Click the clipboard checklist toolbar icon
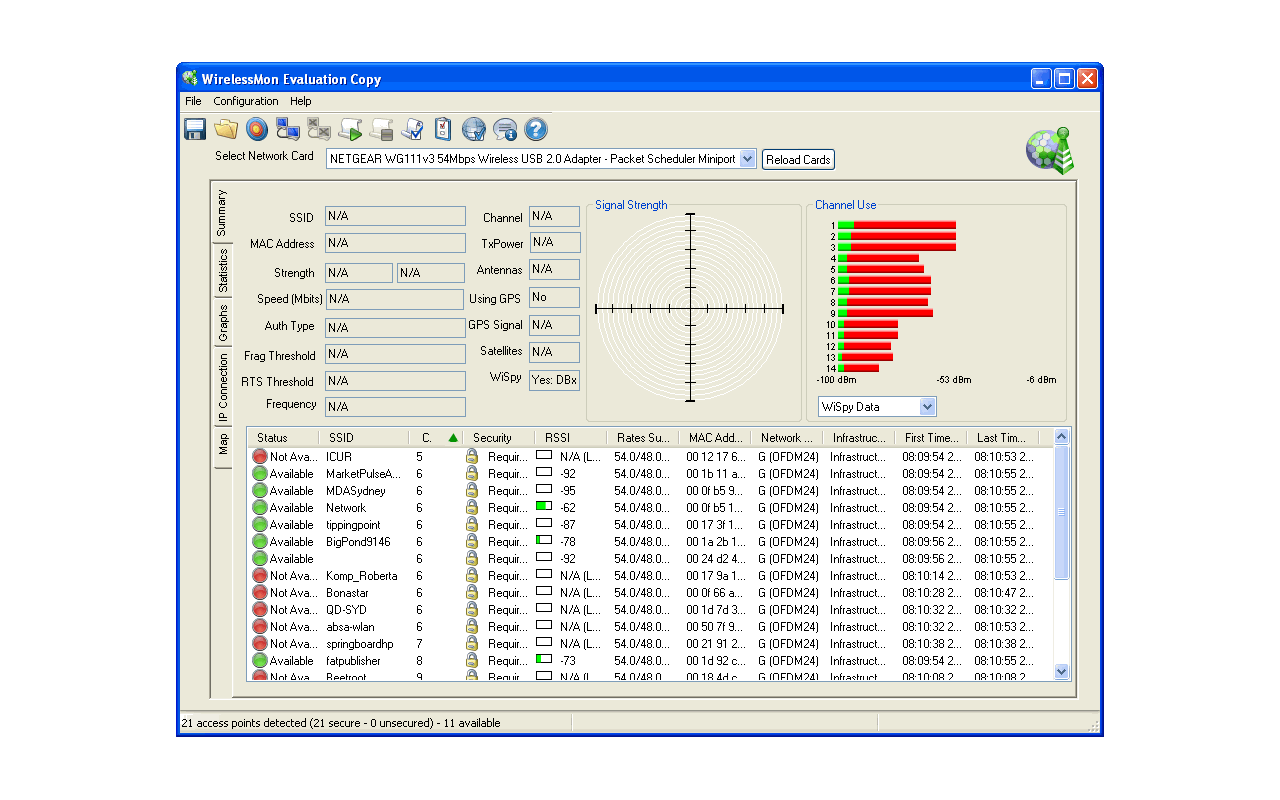Image resolution: width=1280 pixels, height=800 pixels. click(442, 129)
